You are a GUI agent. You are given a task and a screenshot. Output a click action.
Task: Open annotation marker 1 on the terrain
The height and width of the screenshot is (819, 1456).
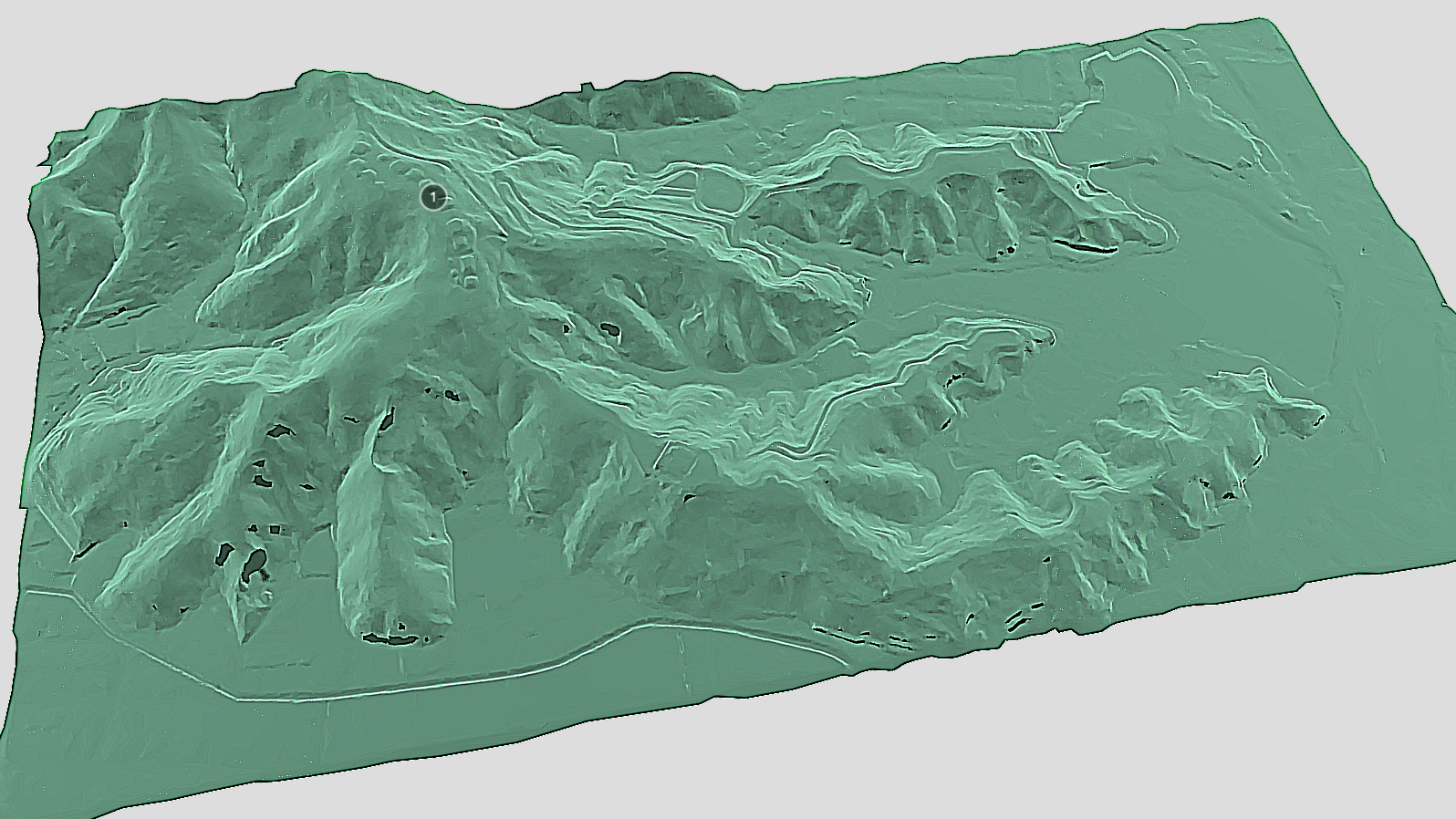click(x=433, y=196)
